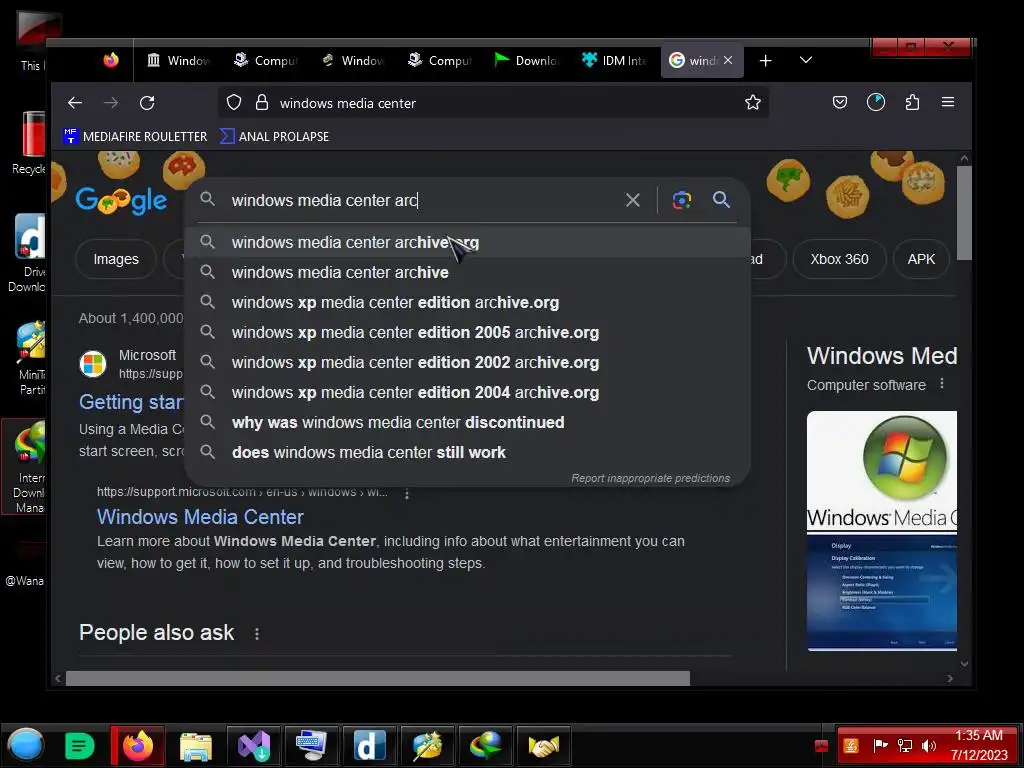Click Report inappropriate predictions link
Viewport: 1024px width, 768px height.
pos(650,478)
